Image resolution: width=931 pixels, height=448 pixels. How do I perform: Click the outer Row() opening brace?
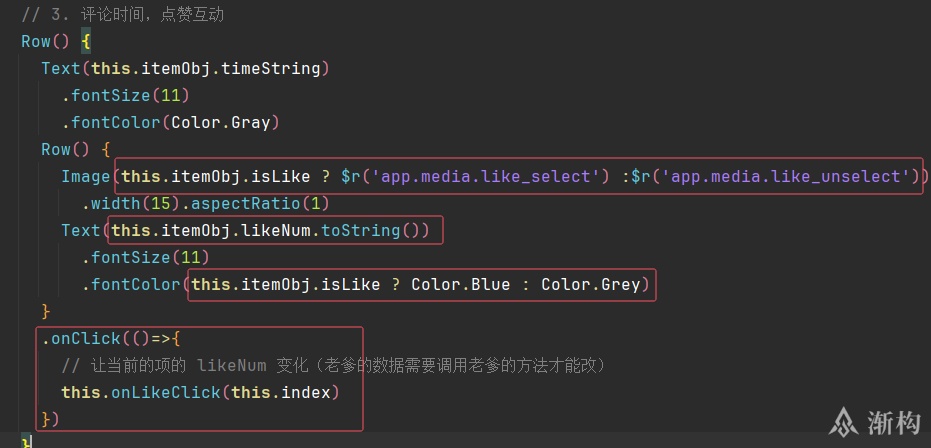click(x=86, y=43)
